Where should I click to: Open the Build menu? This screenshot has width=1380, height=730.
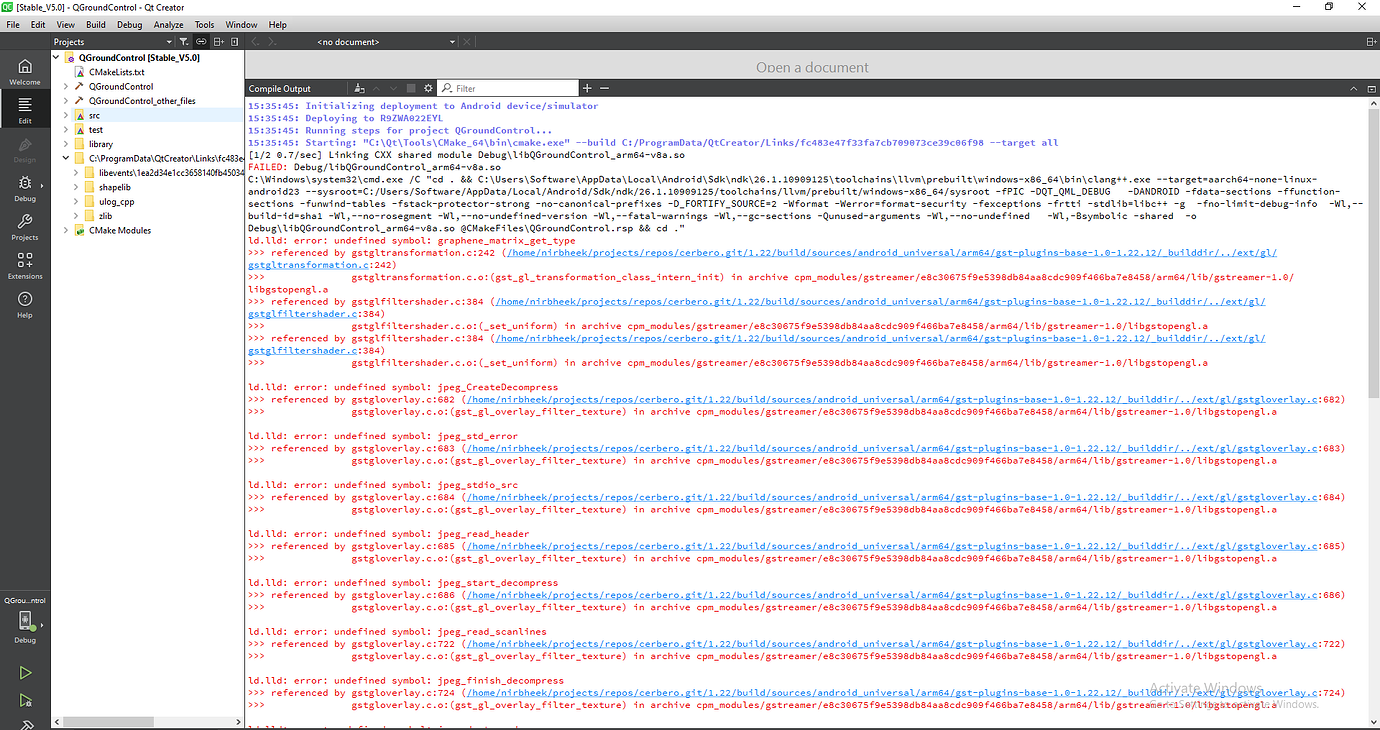click(x=96, y=24)
